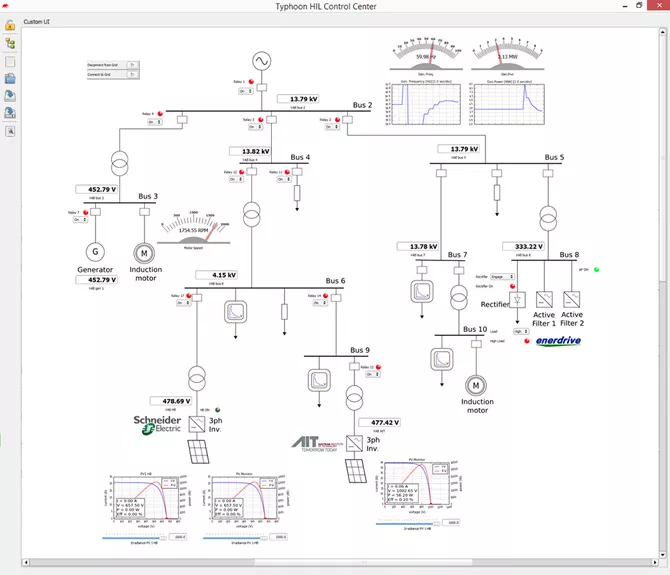The height and width of the screenshot is (575, 670).
Task: Click the Schneider 3ph Inv. converter icon
Action: coord(197,424)
